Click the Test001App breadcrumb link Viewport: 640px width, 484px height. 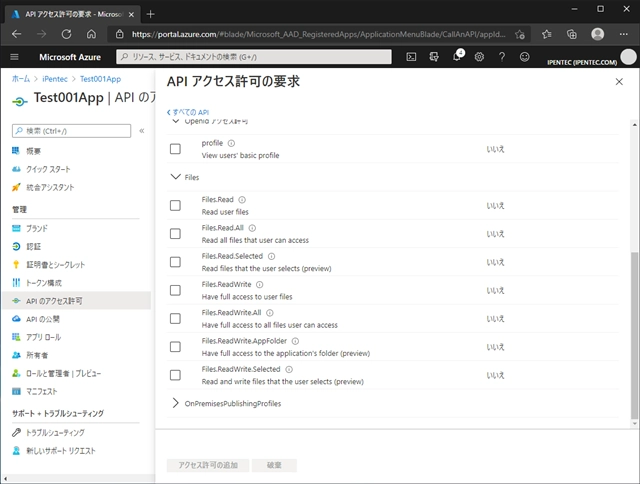tap(100, 79)
